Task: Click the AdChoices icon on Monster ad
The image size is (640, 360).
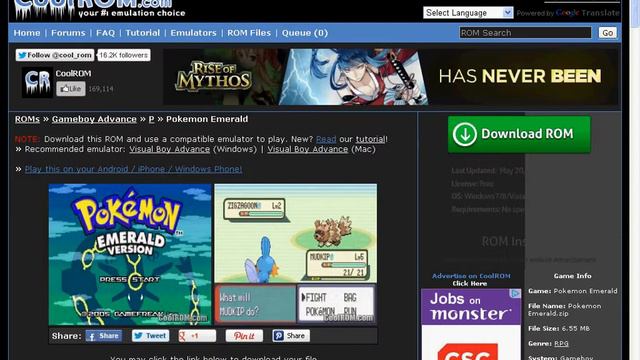Action: 516,293
